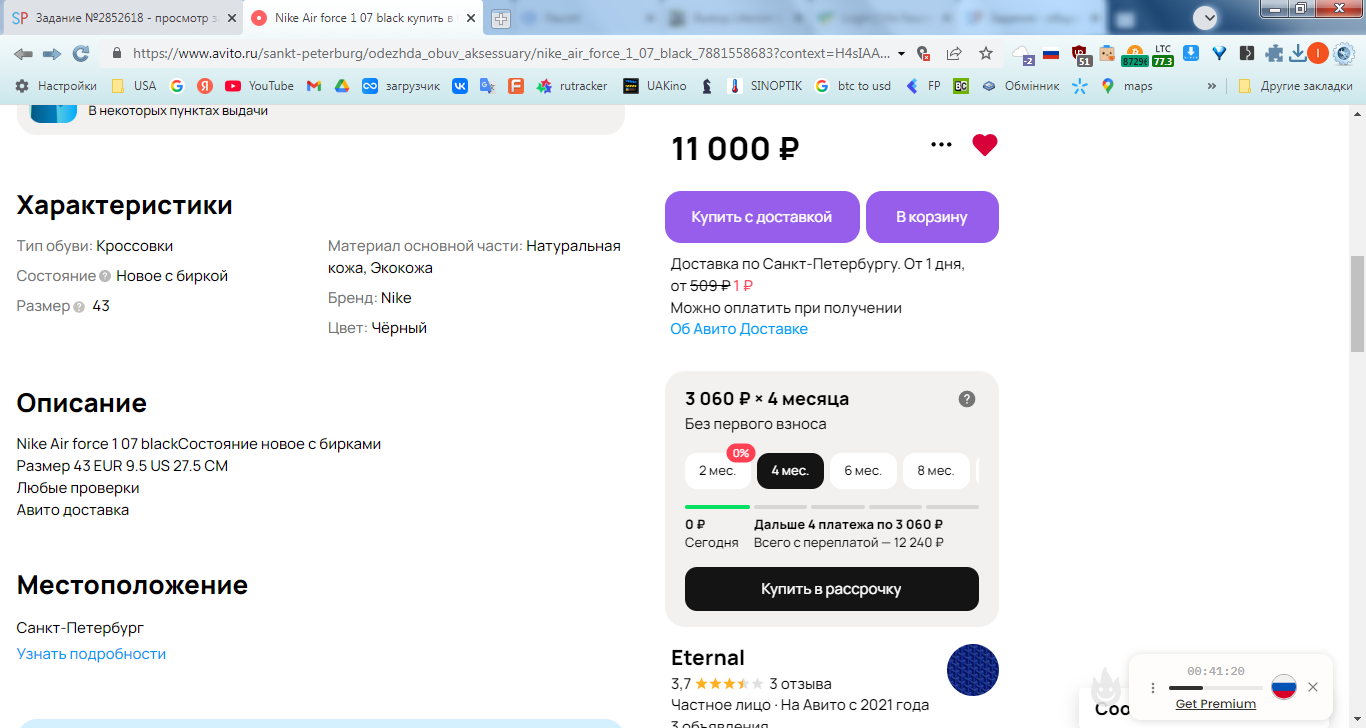Open Google Drive bookmark icon
Screen dimensions: 1366x728
tap(341, 86)
